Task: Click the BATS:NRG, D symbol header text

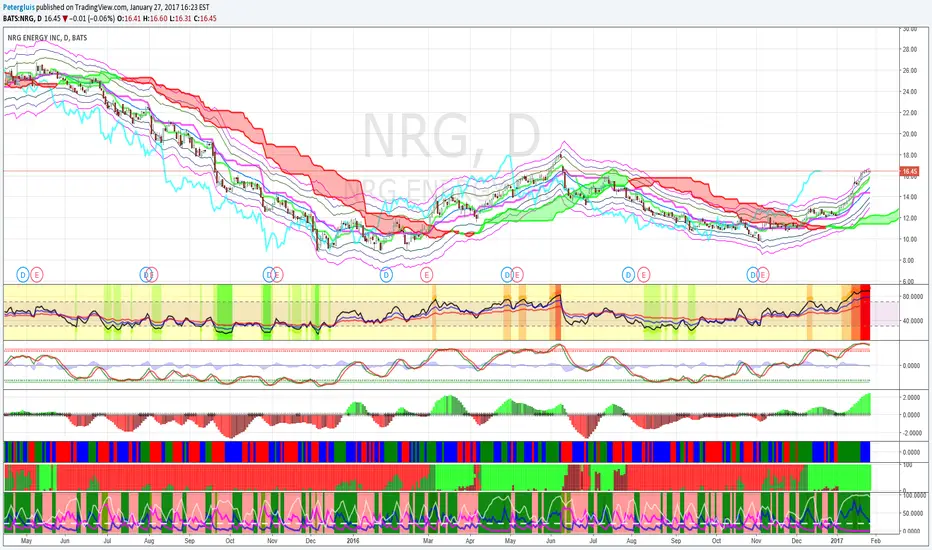Action: pos(22,18)
